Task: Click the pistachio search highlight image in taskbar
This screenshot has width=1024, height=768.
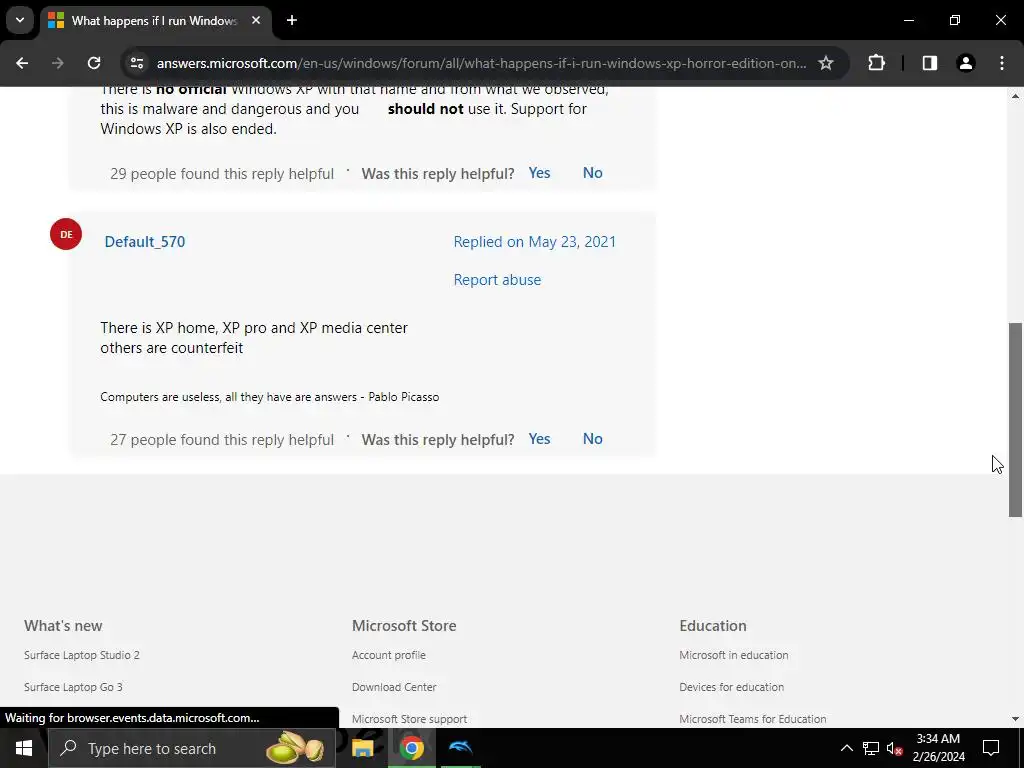Action: point(295,748)
